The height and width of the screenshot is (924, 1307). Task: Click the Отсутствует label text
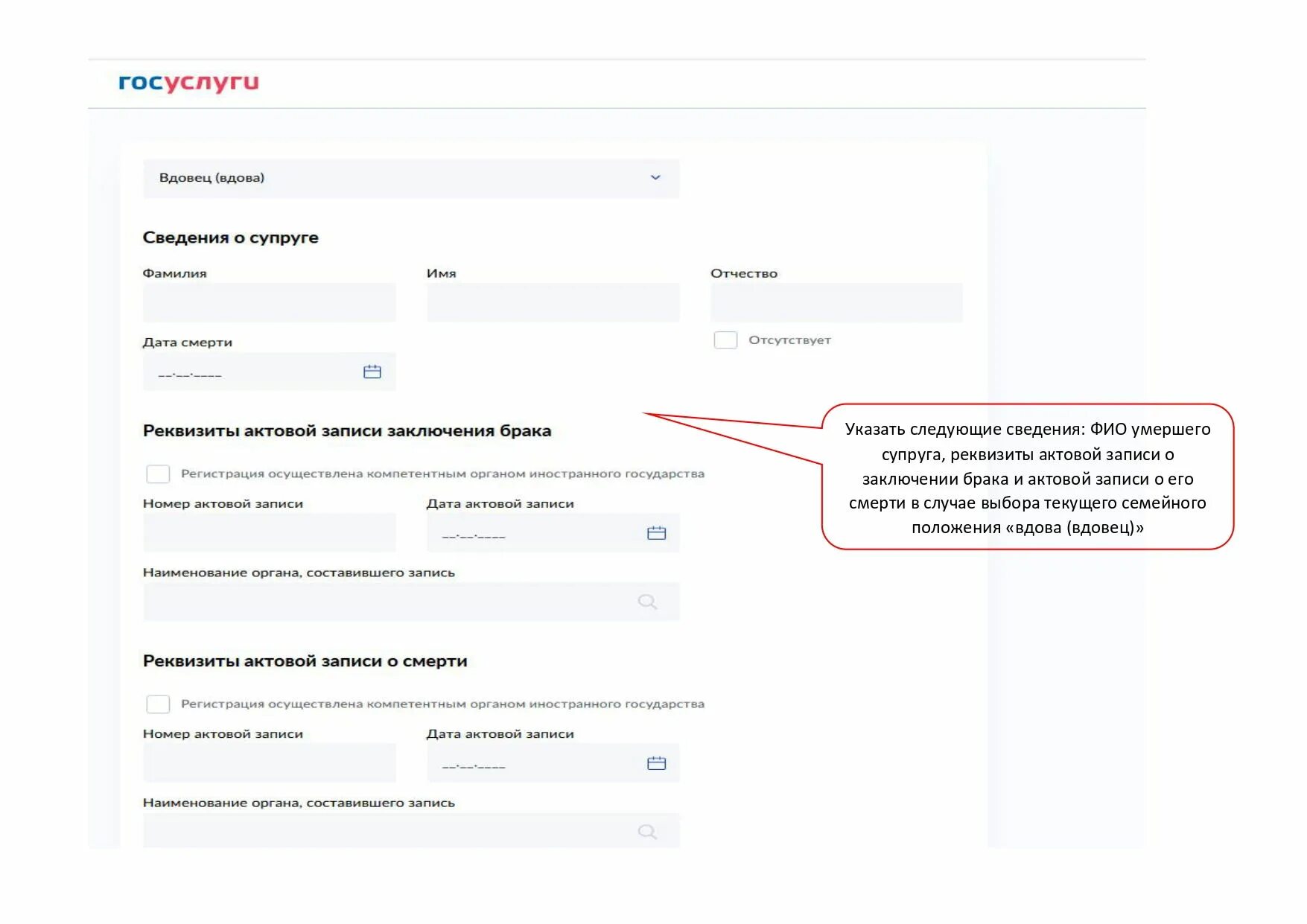(789, 340)
